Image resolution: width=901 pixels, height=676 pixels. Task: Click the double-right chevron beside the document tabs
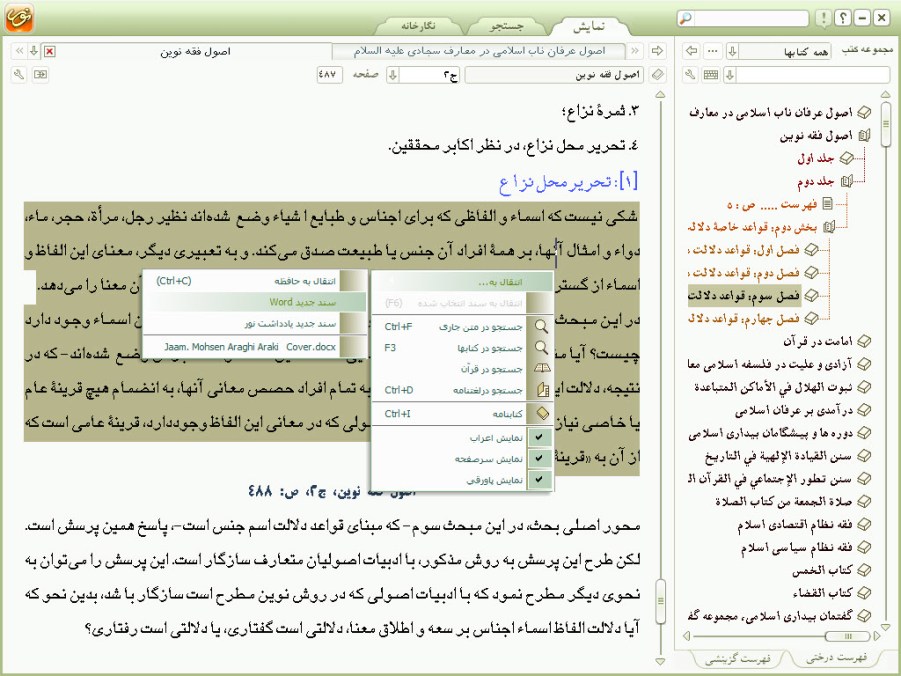[x=20, y=51]
